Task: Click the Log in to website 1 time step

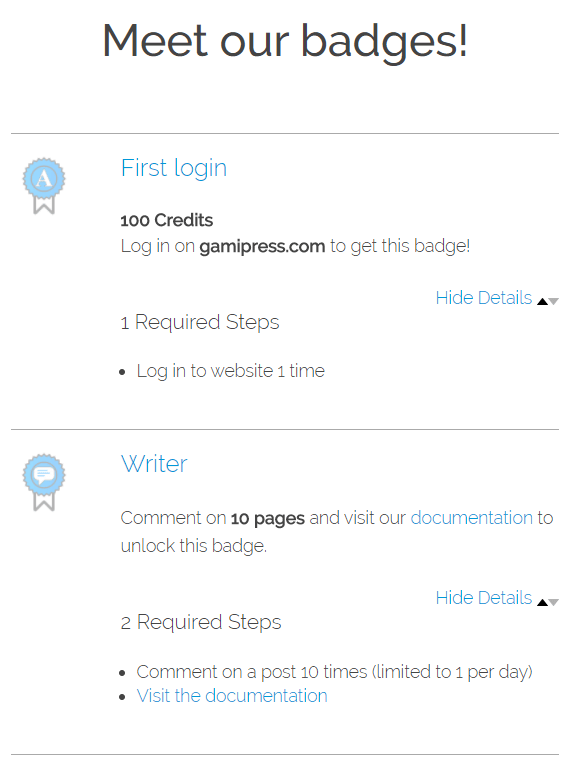Action: [x=231, y=371]
